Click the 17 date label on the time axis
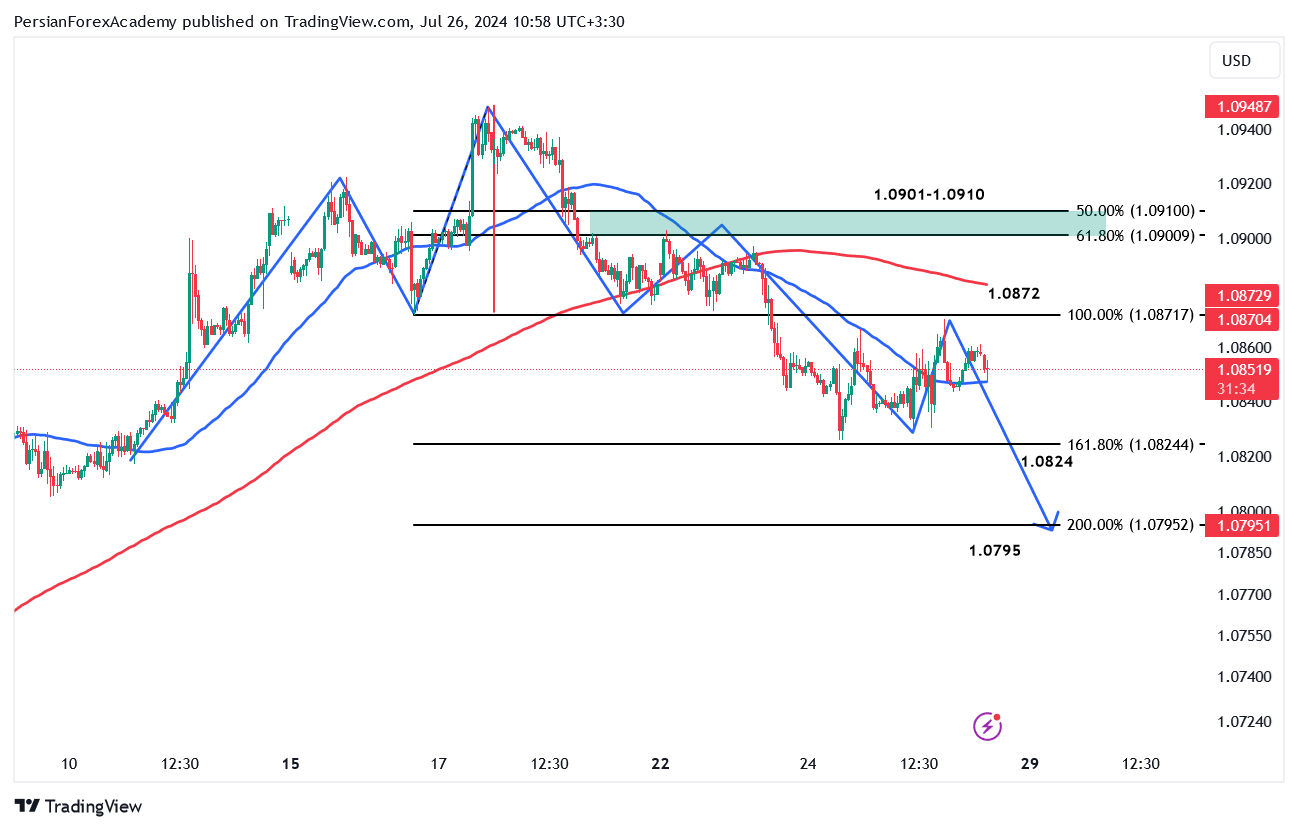Screen dimensions: 1298x830 click(x=438, y=763)
